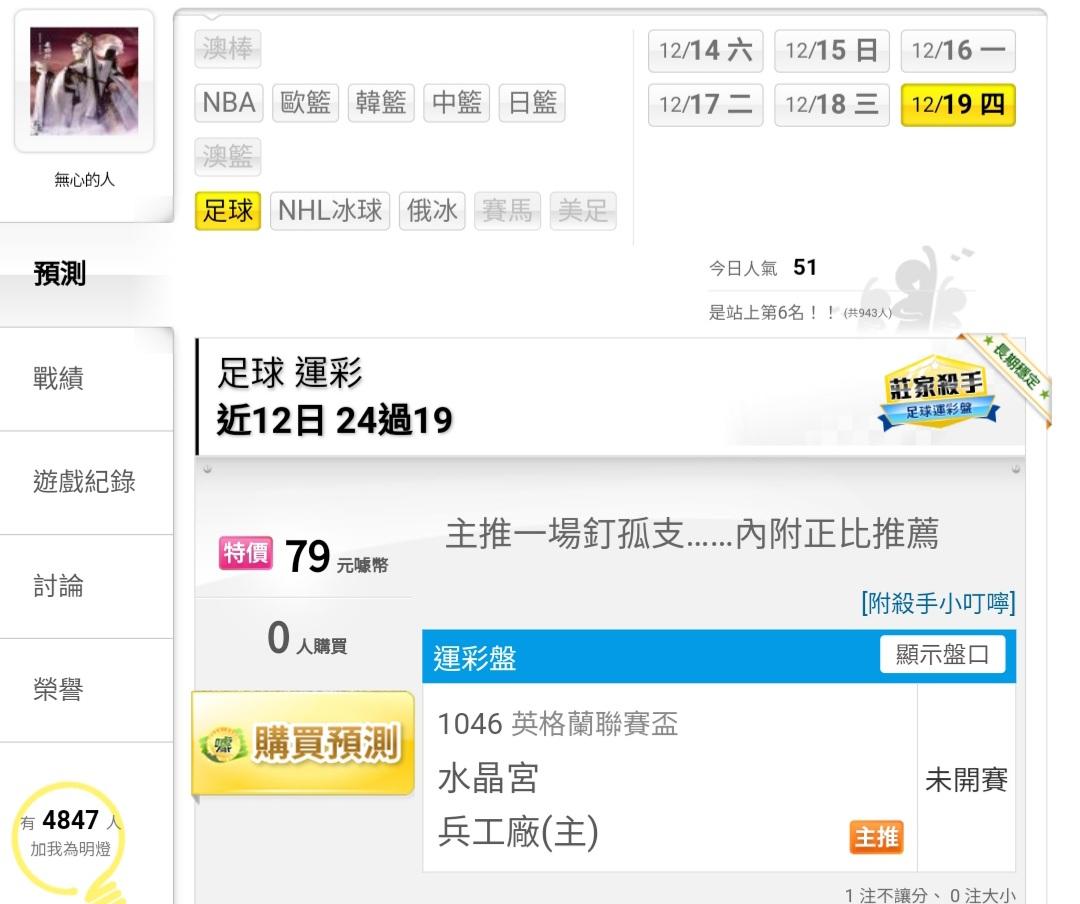Select date 12/19 四
Image resolution: width=1080 pixels, height=904 pixels.
click(x=958, y=105)
